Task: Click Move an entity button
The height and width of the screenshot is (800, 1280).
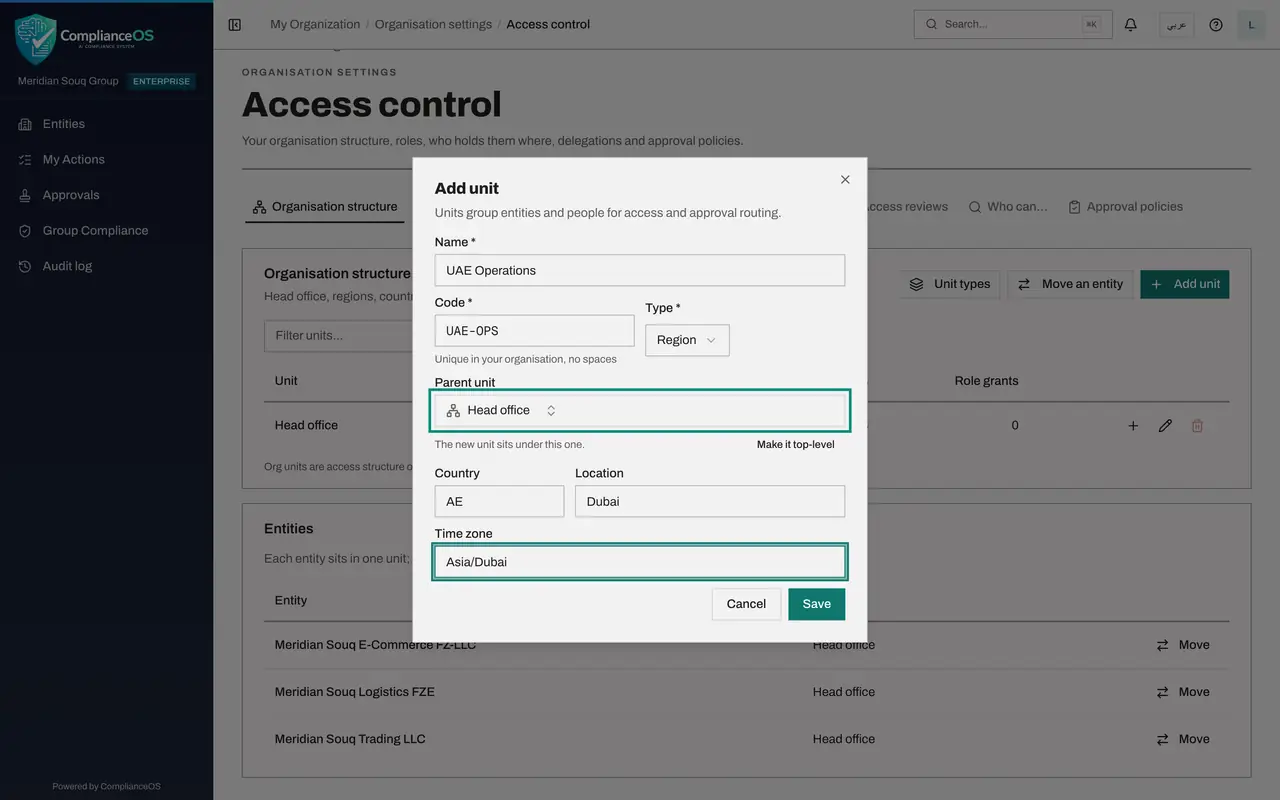Action: [1070, 284]
